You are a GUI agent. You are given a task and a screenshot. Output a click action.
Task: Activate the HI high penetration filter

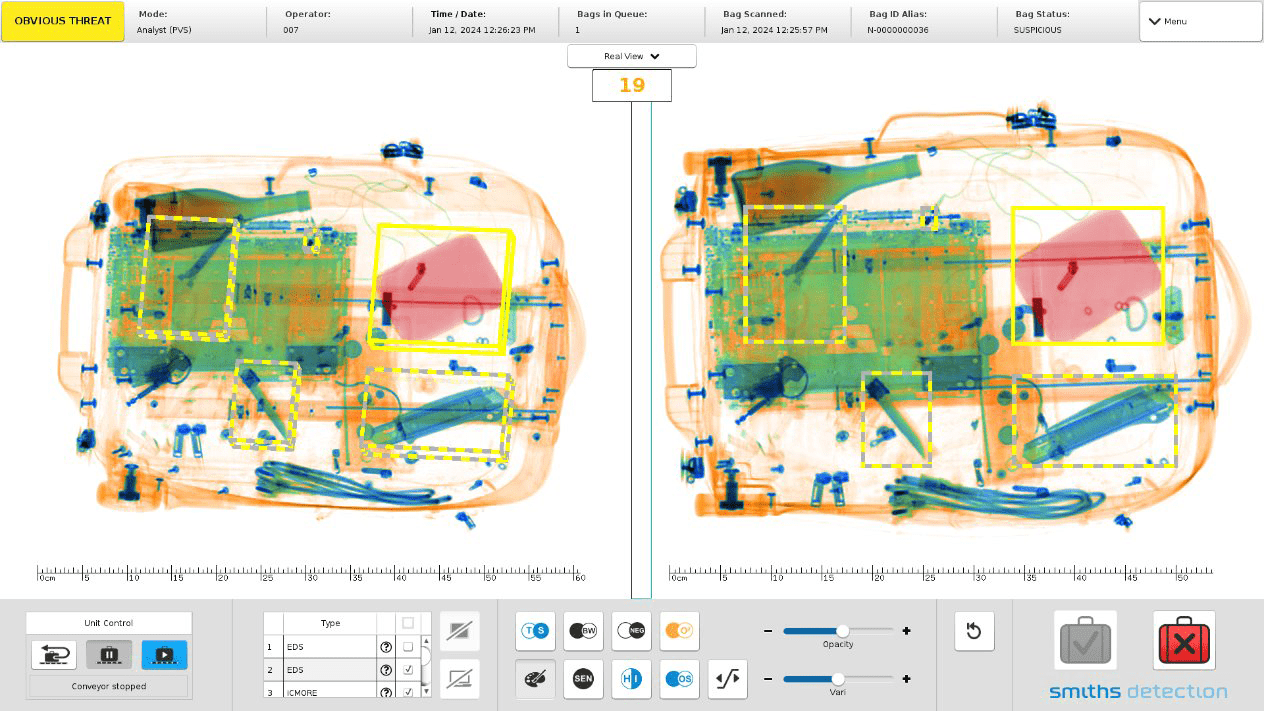point(631,679)
